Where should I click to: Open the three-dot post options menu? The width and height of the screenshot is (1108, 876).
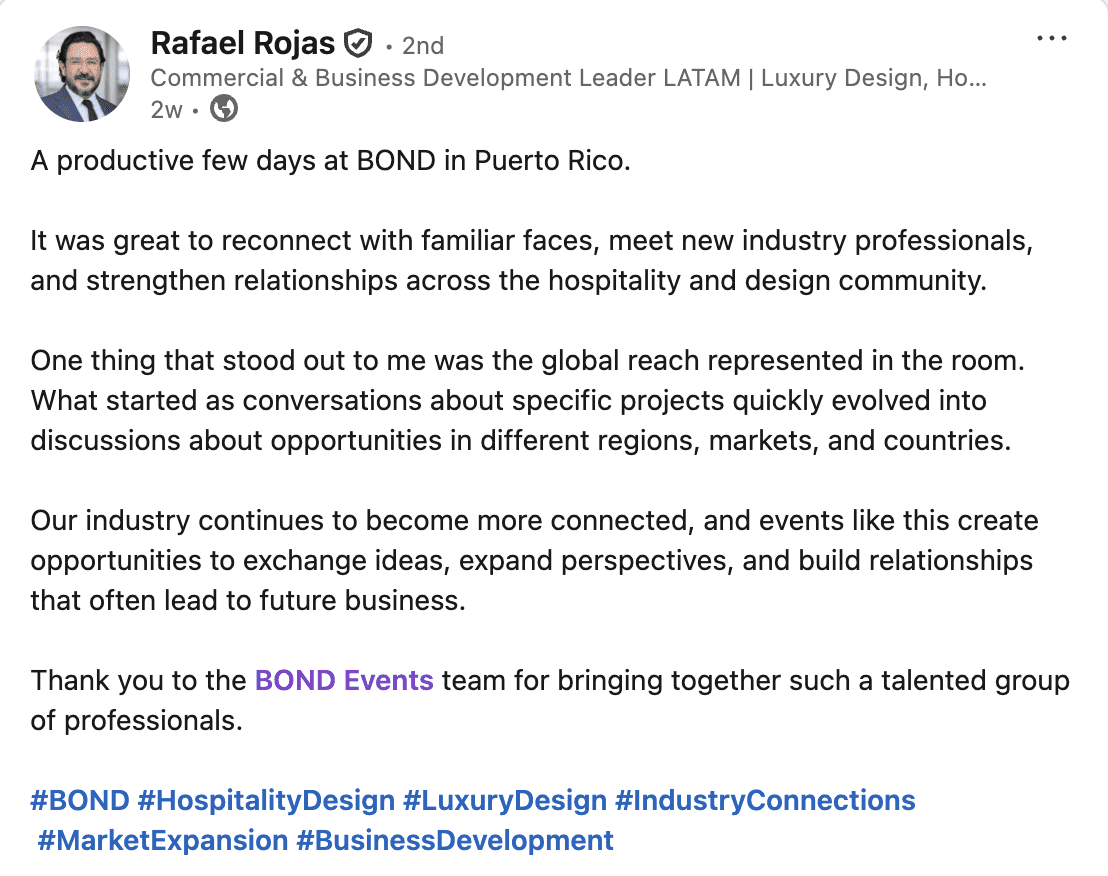(1051, 38)
